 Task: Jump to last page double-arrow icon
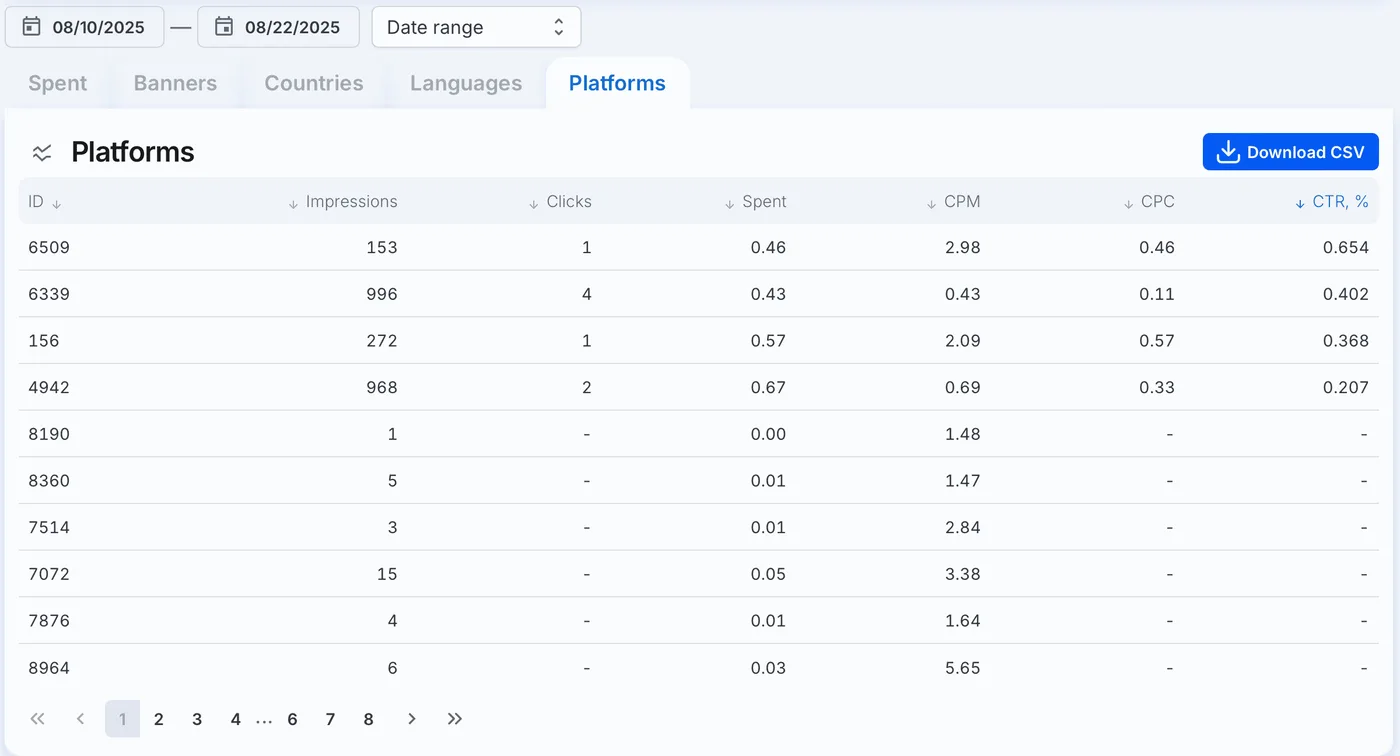(455, 719)
